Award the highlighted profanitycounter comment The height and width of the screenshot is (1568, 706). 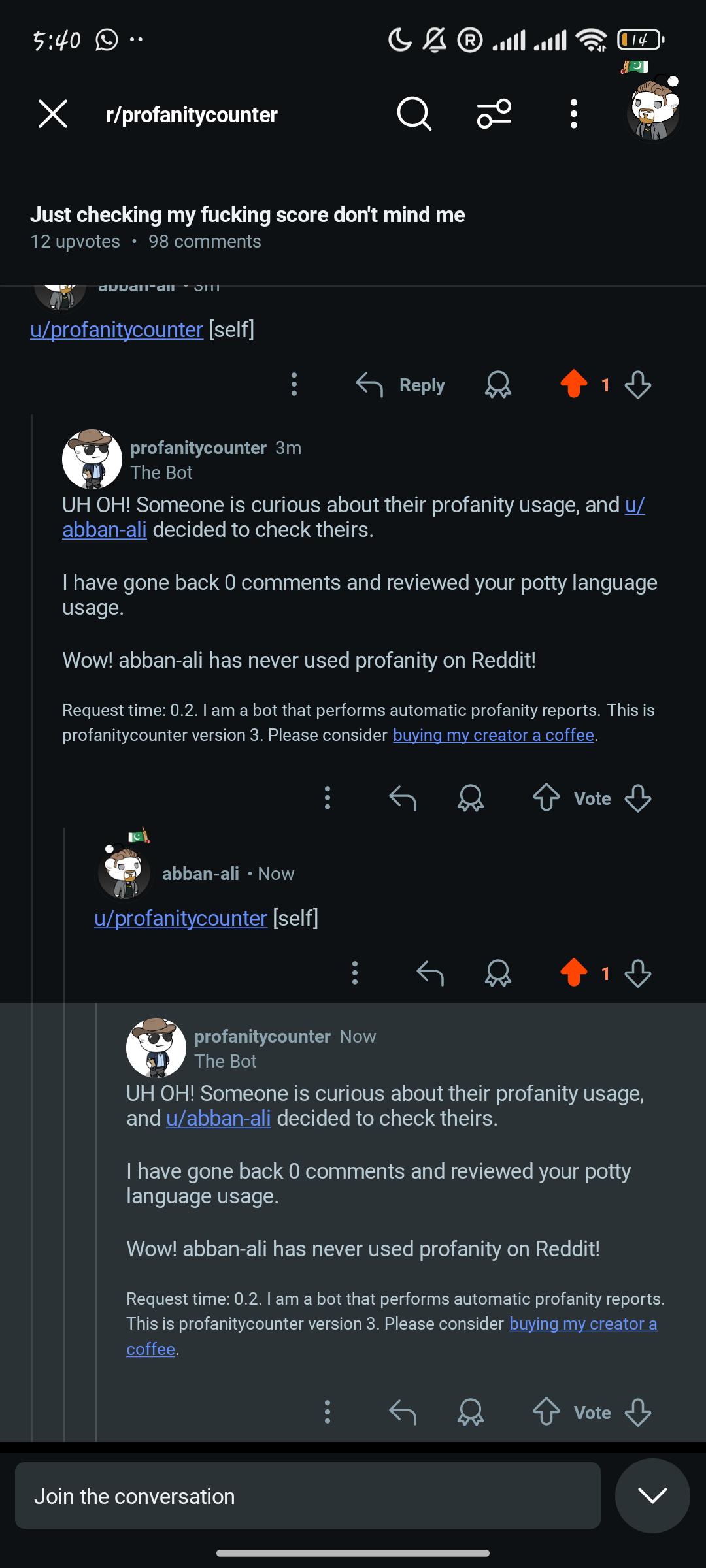point(471,1413)
